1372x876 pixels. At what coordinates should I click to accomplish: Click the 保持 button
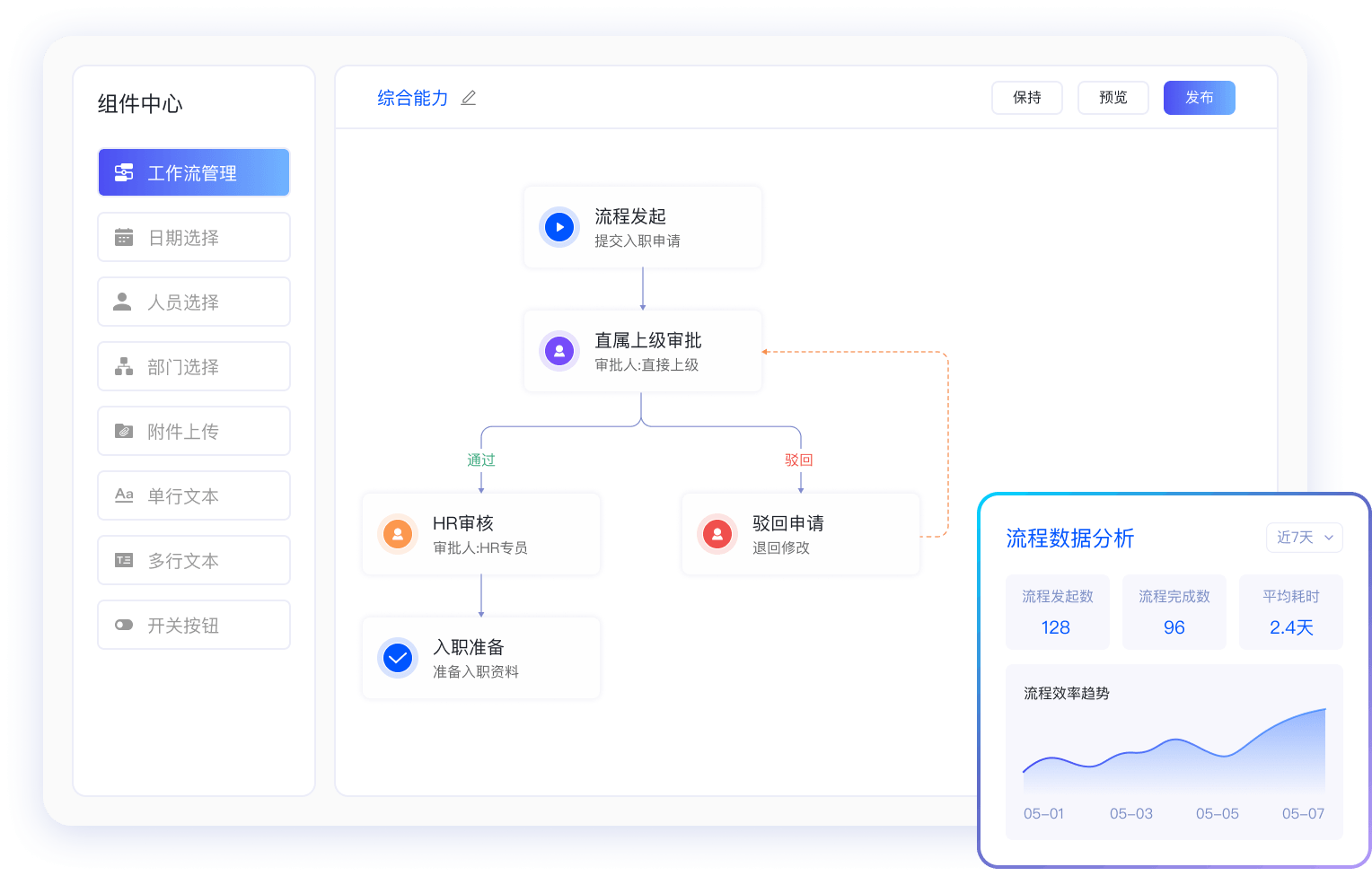pos(1027,98)
